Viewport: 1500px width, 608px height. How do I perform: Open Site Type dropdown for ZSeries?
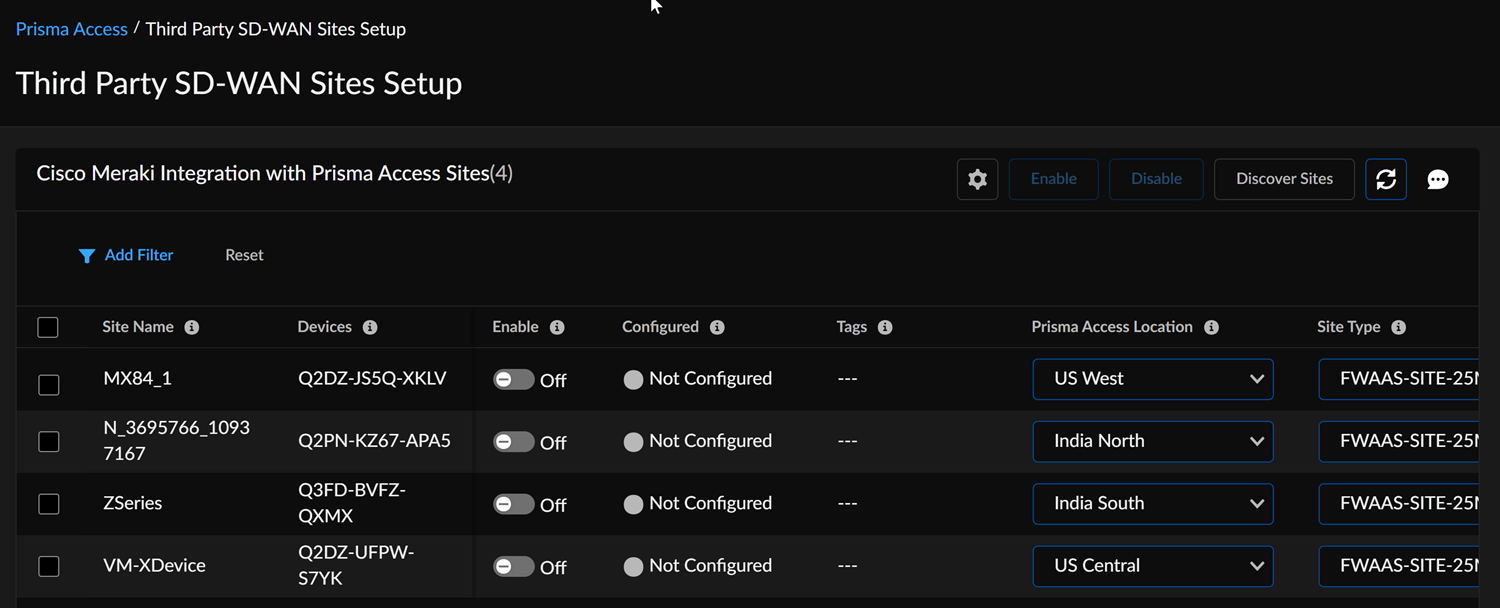[x=1400, y=504]
